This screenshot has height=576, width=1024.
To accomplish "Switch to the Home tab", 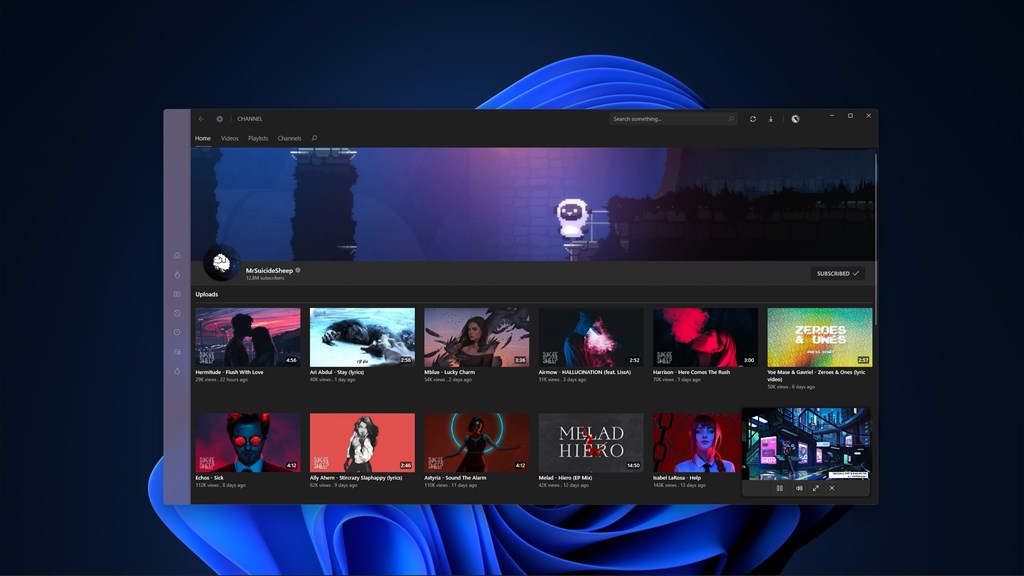I will coord(203,138).
